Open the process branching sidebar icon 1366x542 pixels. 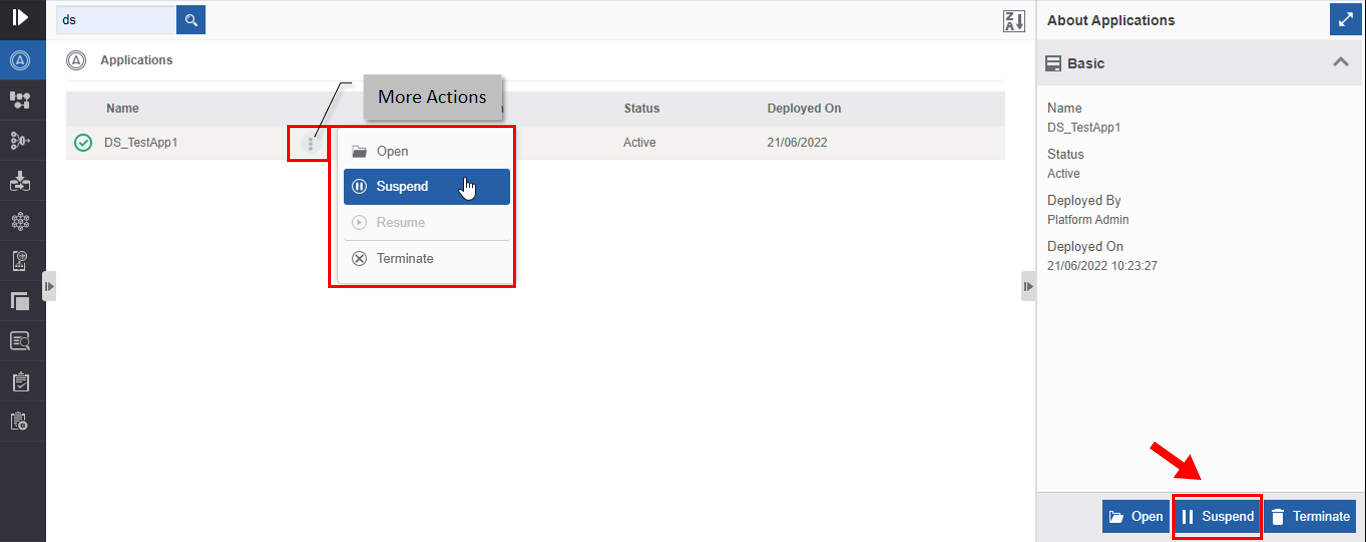tap(20, 140)
